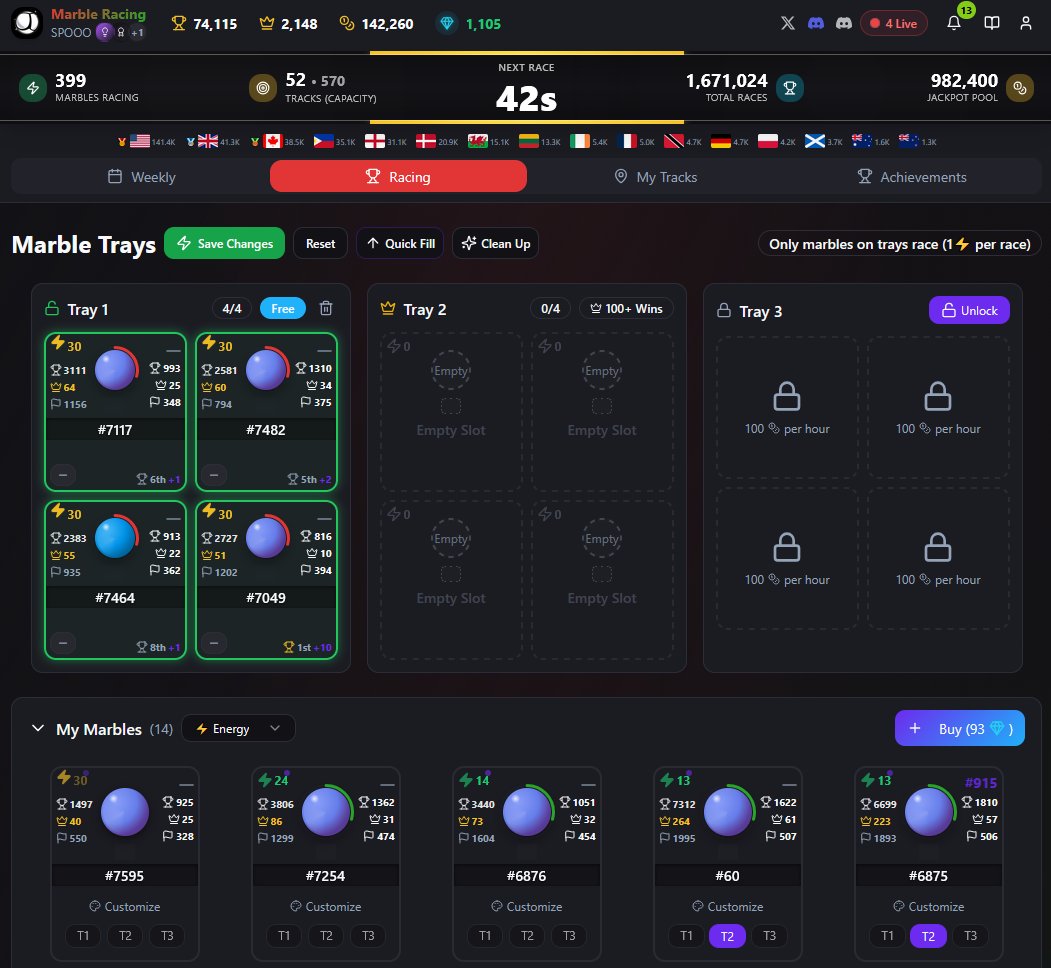
Task: Open the X (Twitter) link icon
Action: click(x=788, y=23)
